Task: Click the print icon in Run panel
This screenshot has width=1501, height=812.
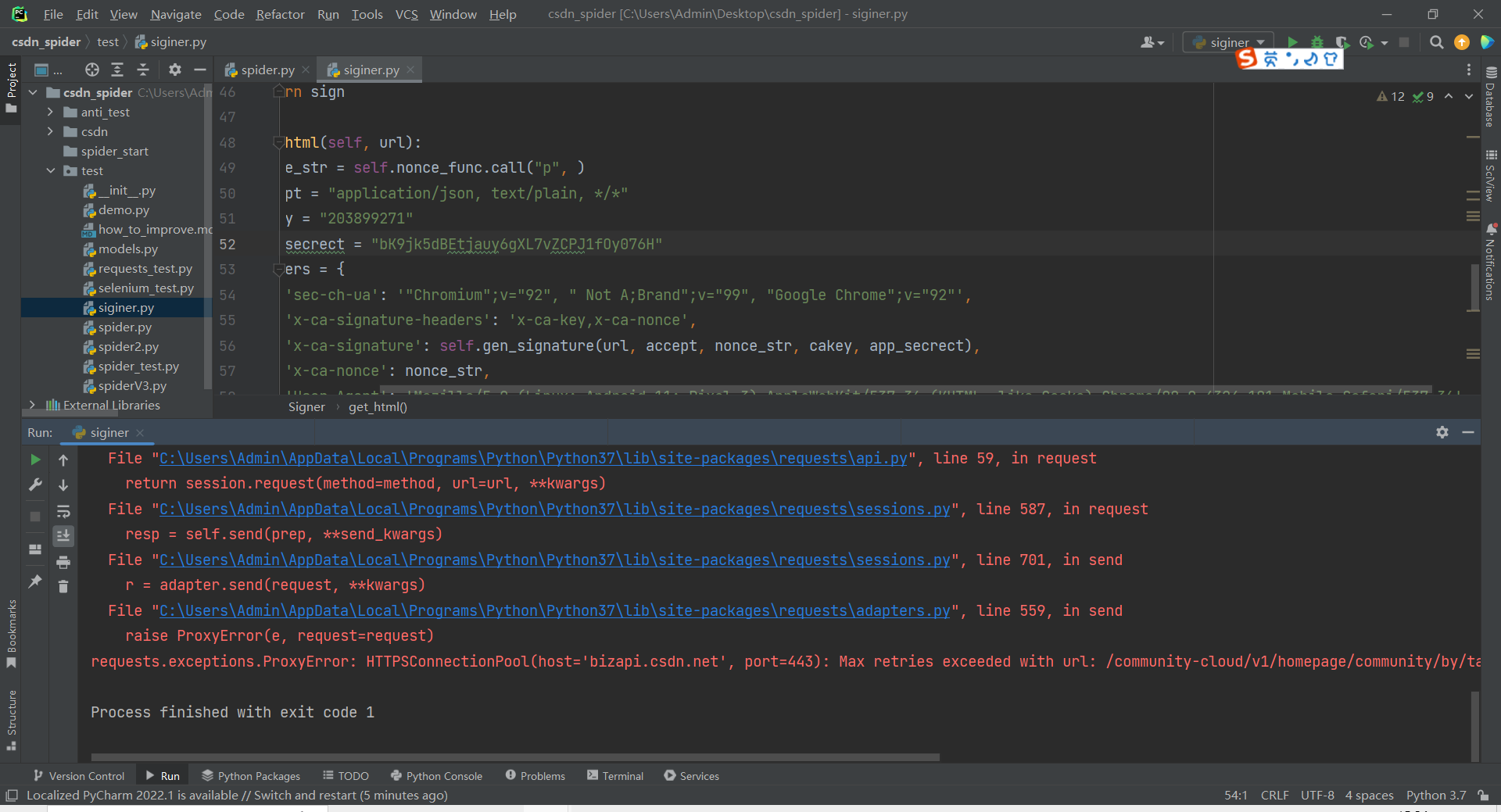Action: click(63, 562)
